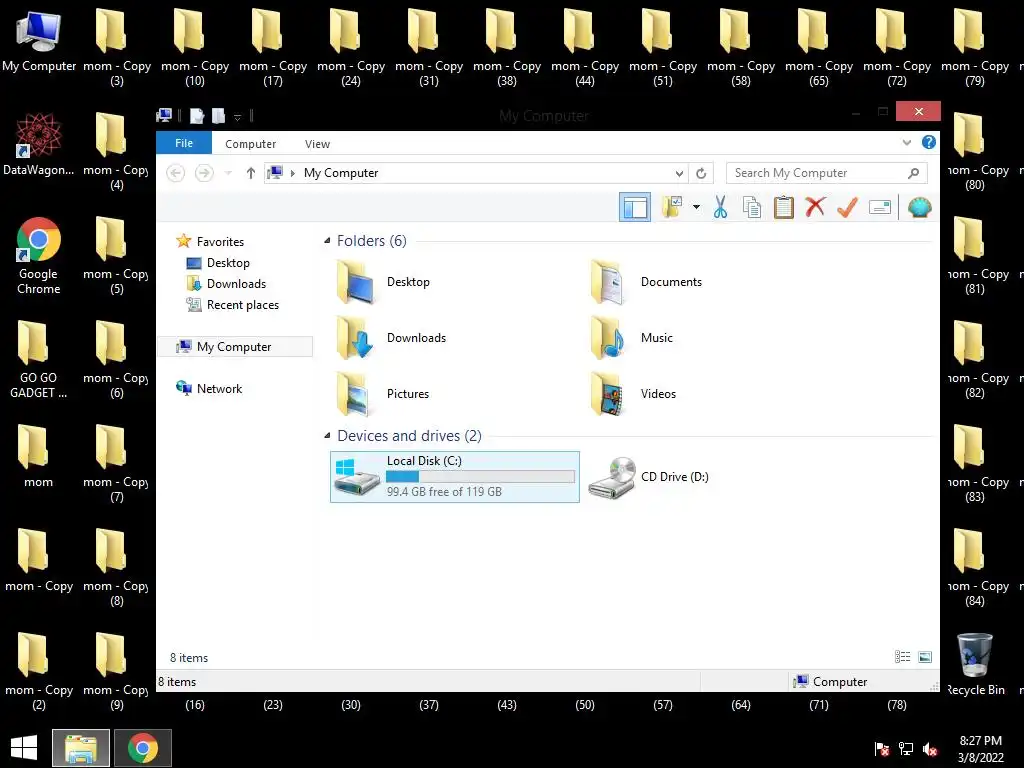Click the red X Delete icon
Image resolution: width=1024 pixels, height=768 pixels.
coord(815,207)
